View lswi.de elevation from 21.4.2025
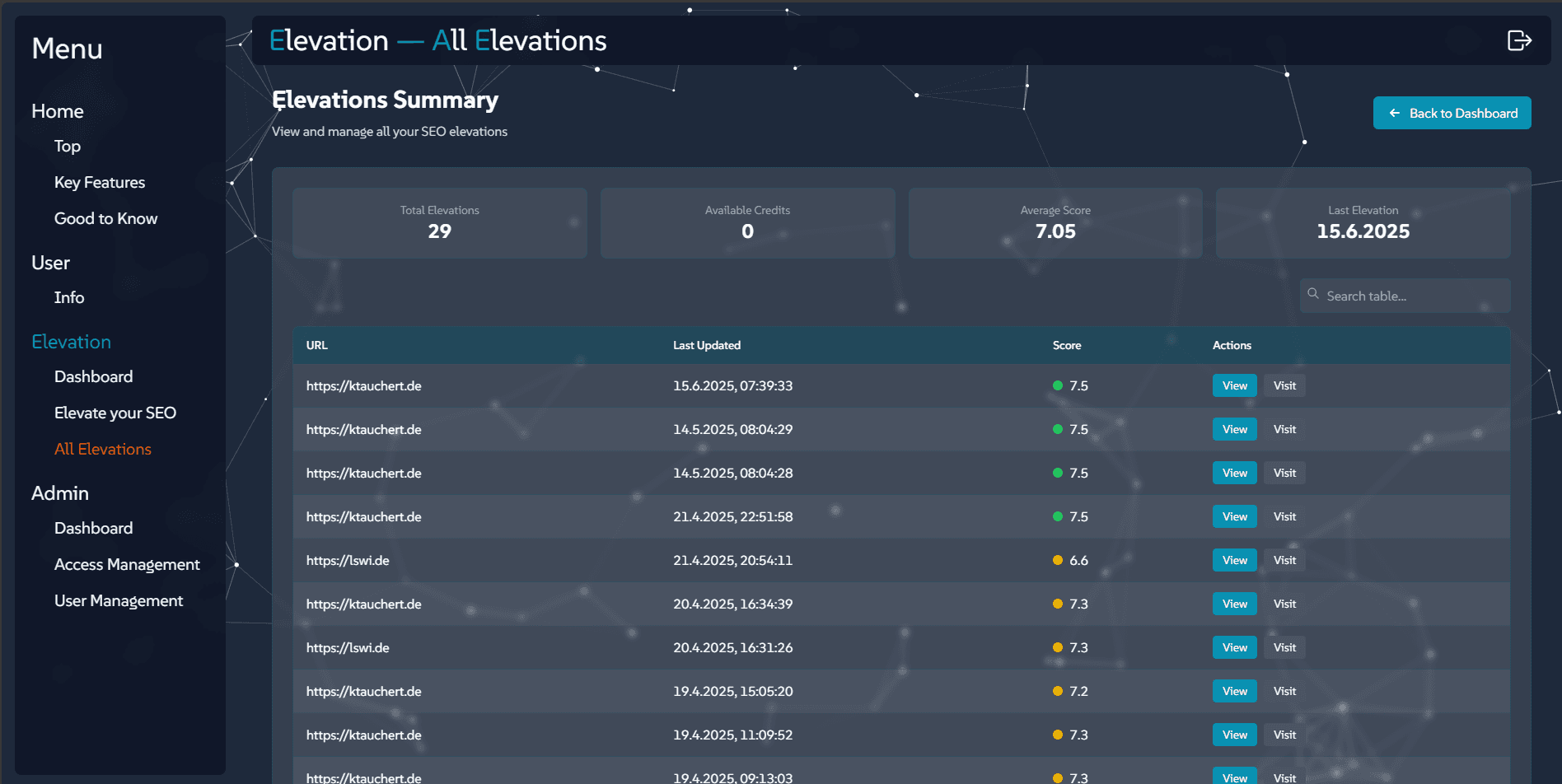Image resolution: width=1562 pixels, height=784 pixels. tap(1234, 560)
